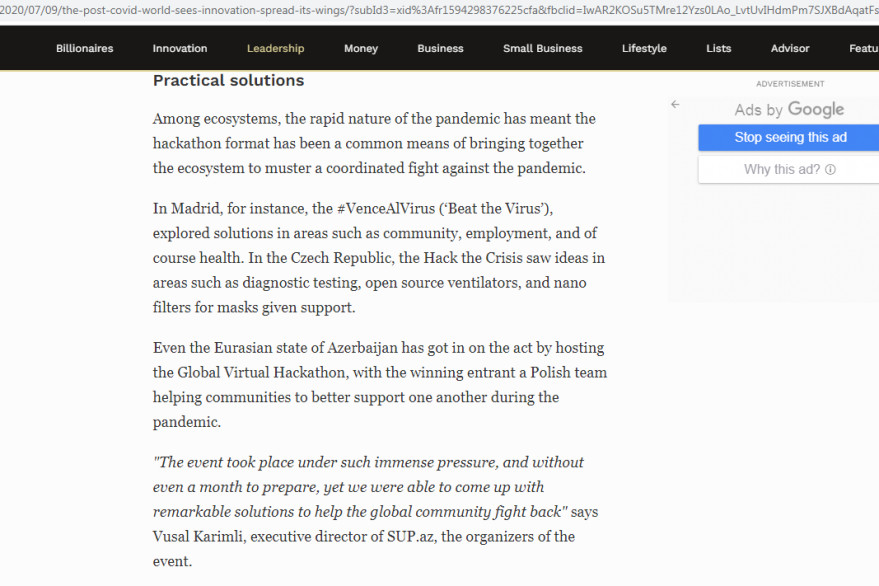Open the Business nav item
The image size is (879, 586).
click(x=440, y=48)
